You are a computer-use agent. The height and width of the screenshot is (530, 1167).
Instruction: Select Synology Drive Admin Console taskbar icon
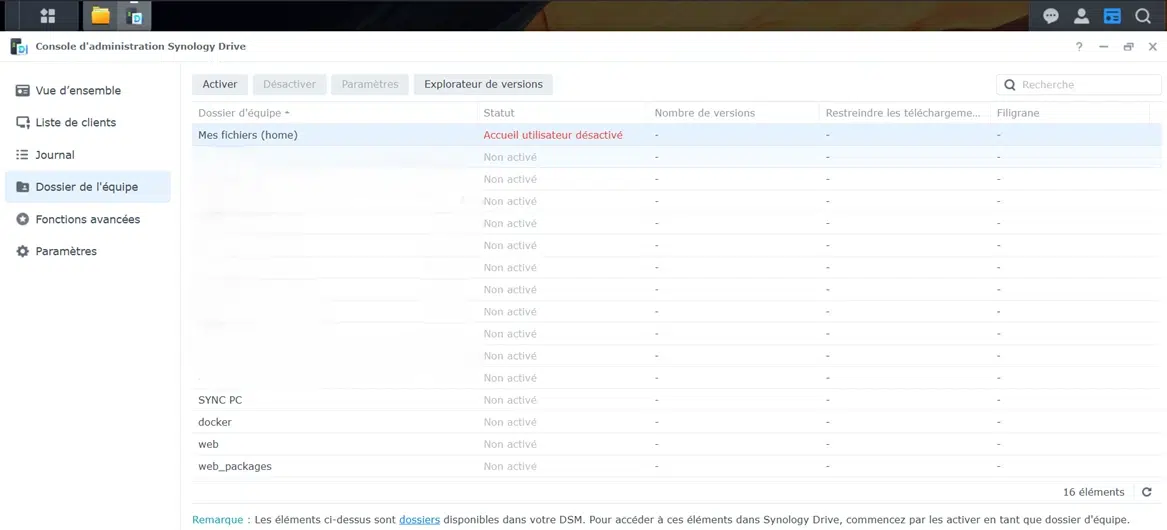[135, 16]
